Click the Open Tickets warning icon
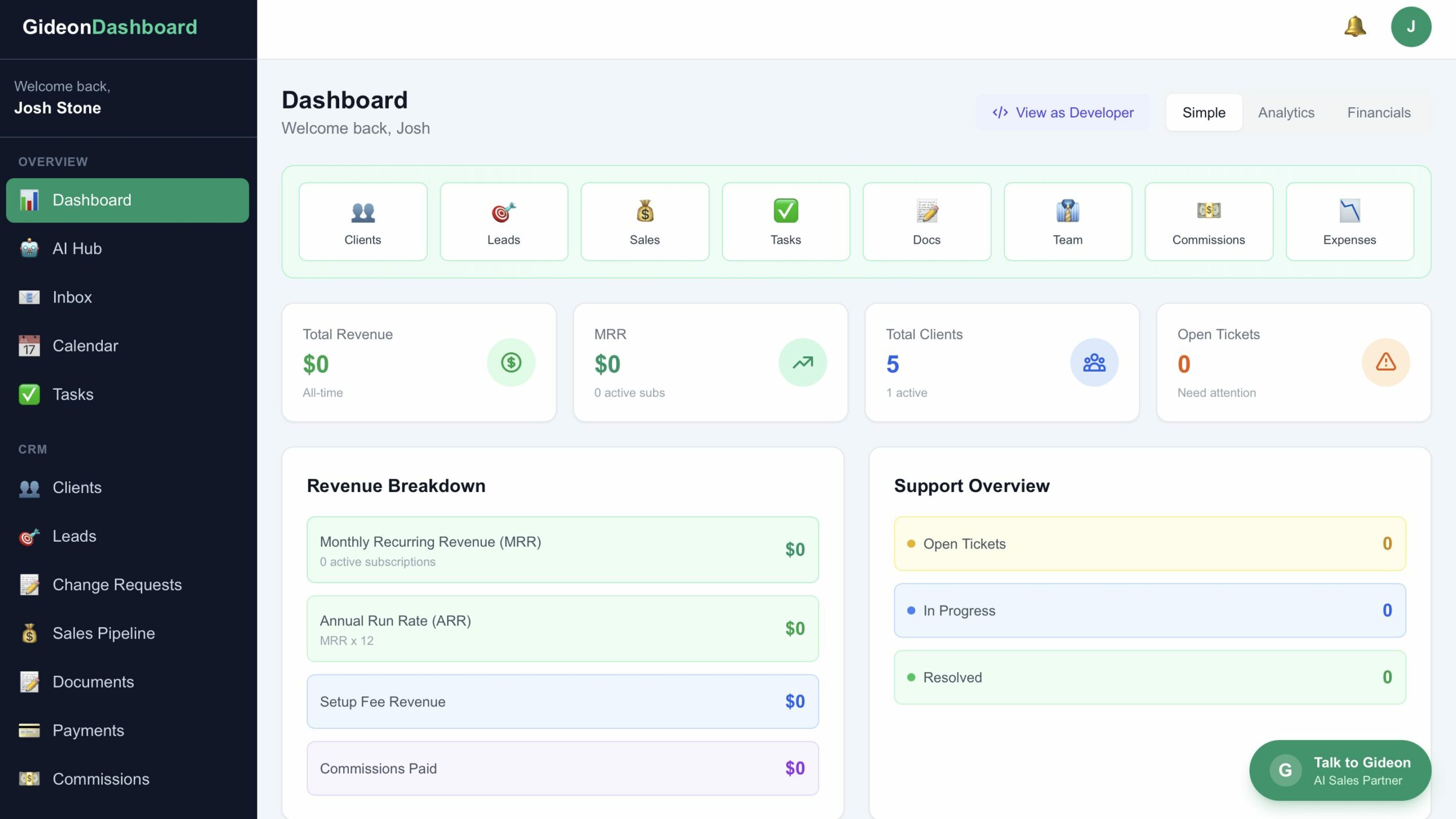Image resolution: width=1456 pixels, height=819 pixels. (x=1385, y=362)
